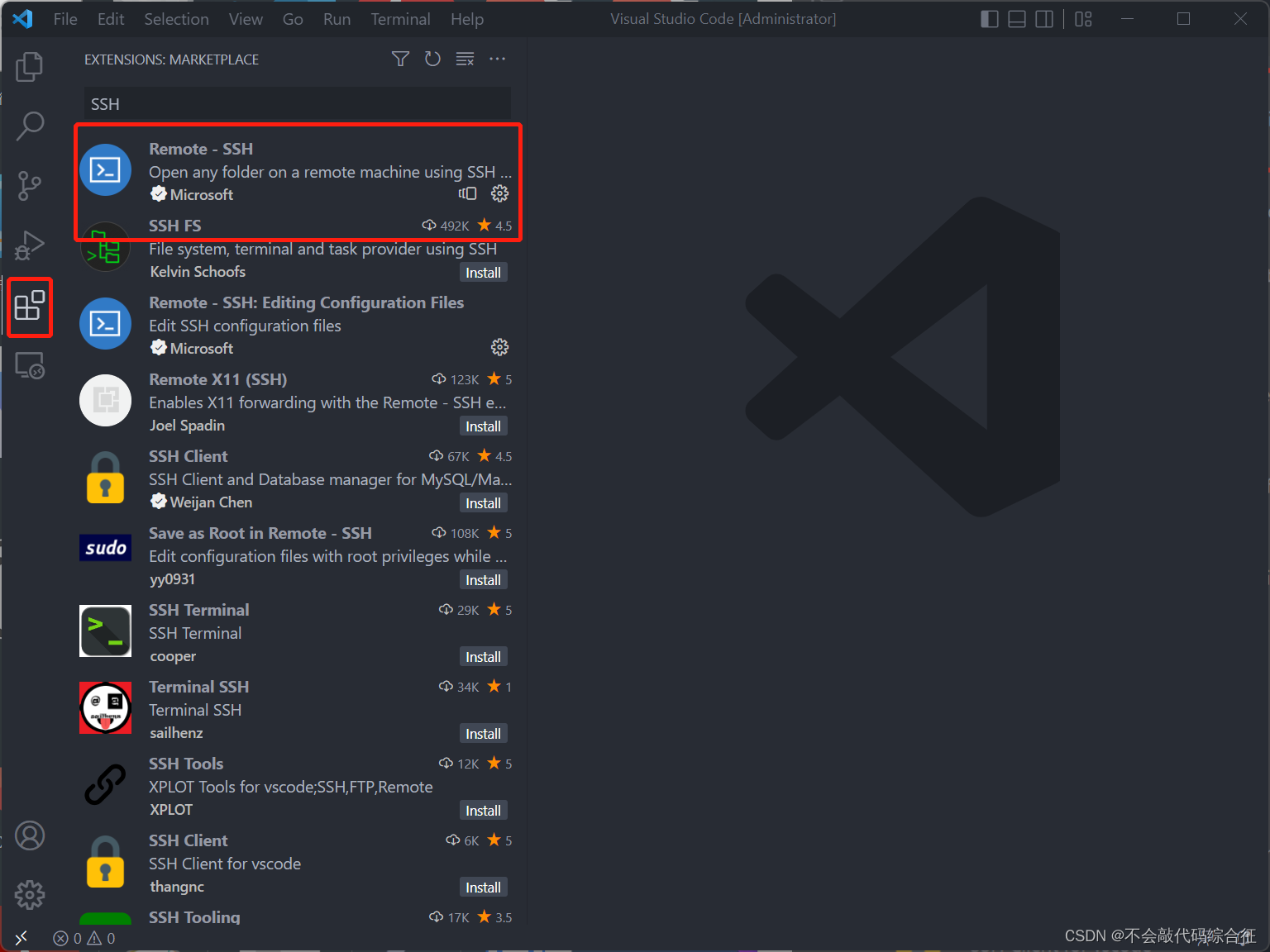
Task: Click the Remote X11 (SSH) extension icon
Action: pos(105,401)
